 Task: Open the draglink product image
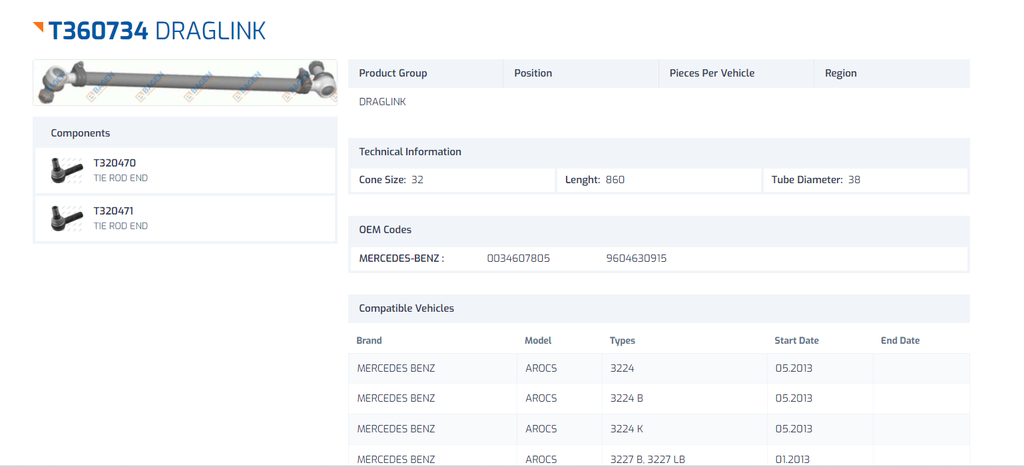tap(185, 82)
